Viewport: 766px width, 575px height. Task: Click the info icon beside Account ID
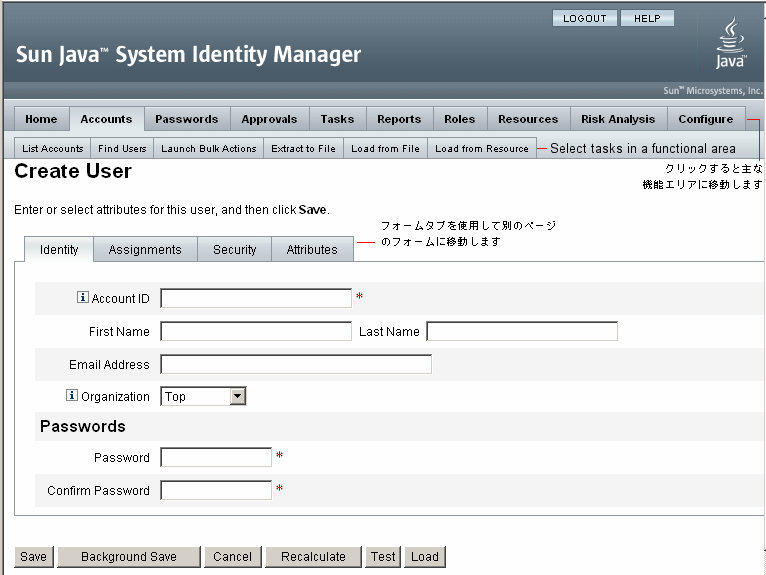pyautogui.click(x=83, y=297)
